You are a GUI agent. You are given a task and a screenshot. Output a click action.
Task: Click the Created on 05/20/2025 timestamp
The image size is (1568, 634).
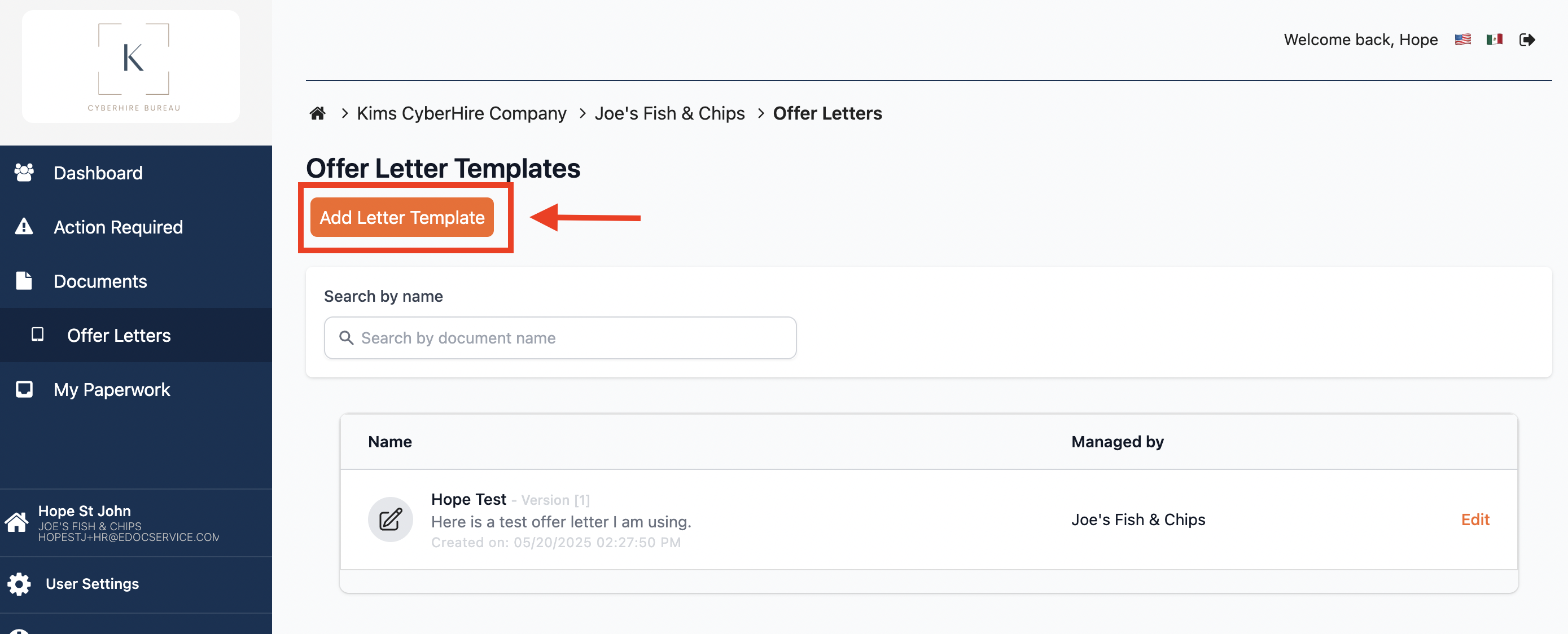click(x=556, y=542)
